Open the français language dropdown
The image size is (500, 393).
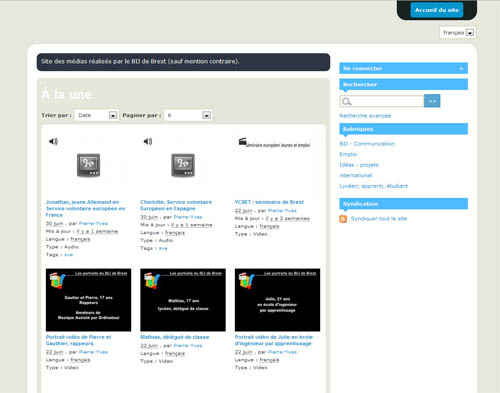point(458,33)
